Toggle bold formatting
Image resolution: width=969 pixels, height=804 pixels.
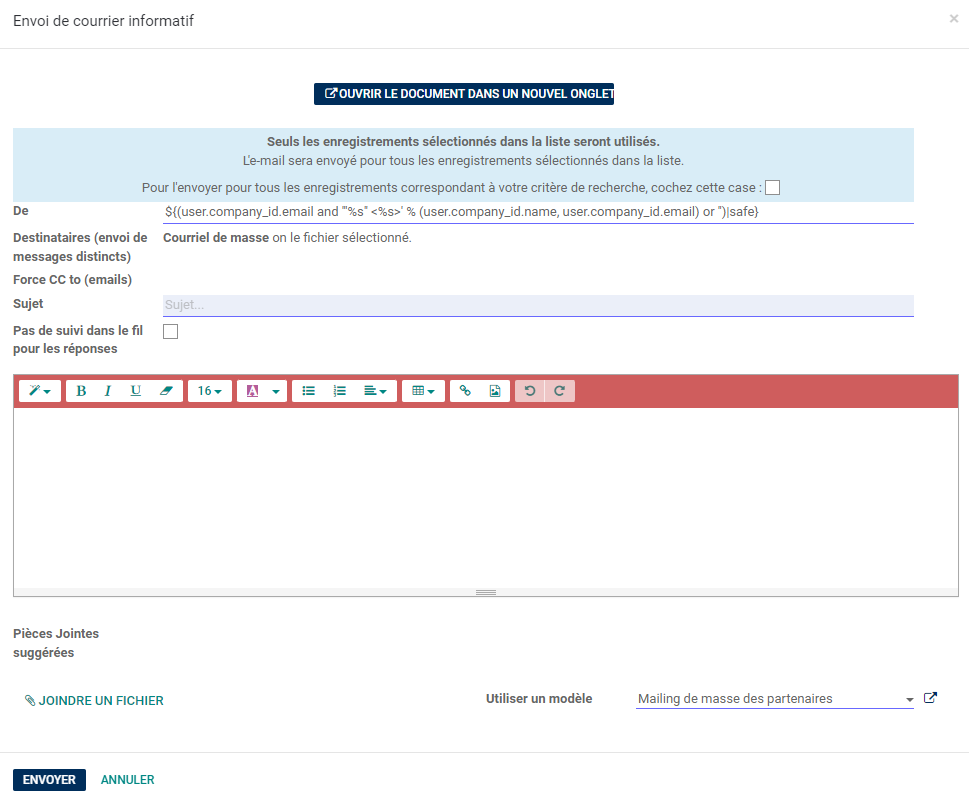(x=80, y=391)
